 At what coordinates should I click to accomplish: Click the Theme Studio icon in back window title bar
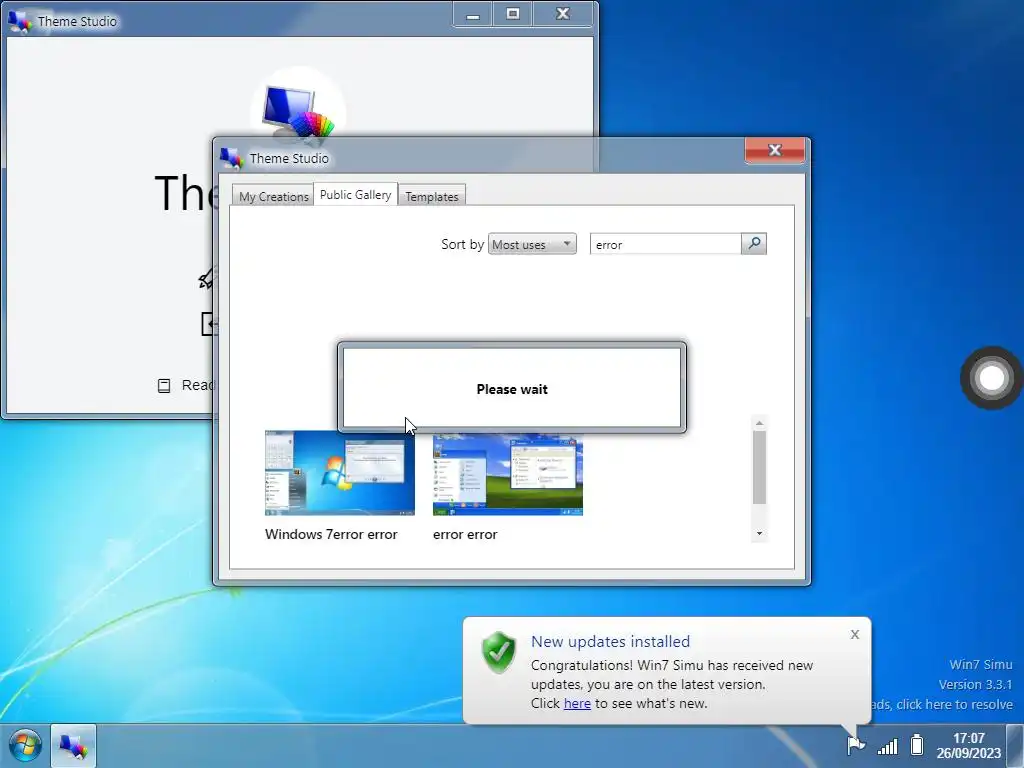[x=20, y=22]
